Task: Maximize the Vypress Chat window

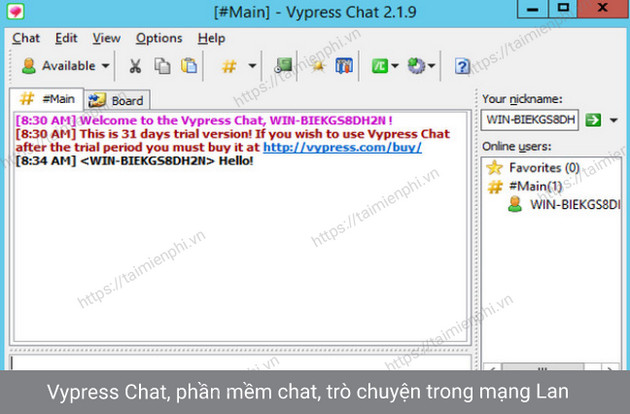Action: 563,9
